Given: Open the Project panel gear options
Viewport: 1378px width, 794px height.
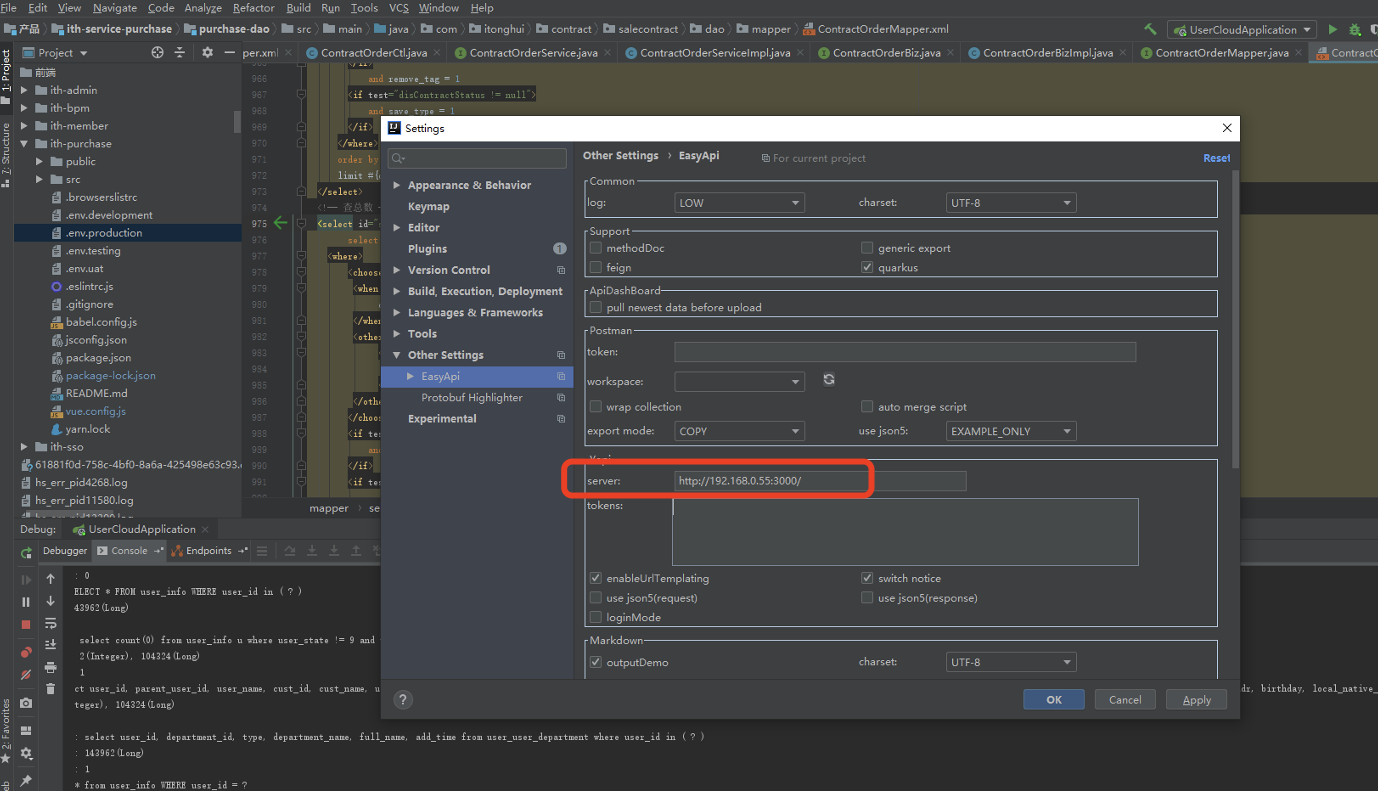Looking at the screenshot, I should pos(207,52).
